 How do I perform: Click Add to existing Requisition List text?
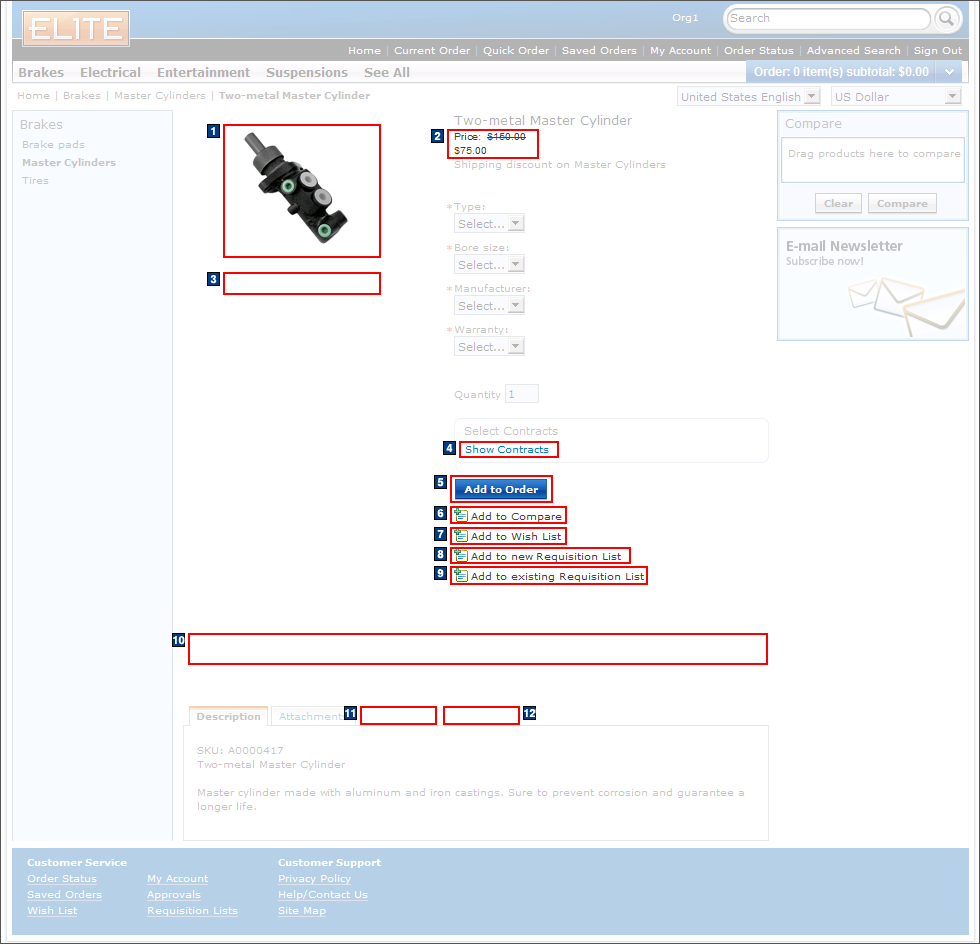tap(558, 576)
